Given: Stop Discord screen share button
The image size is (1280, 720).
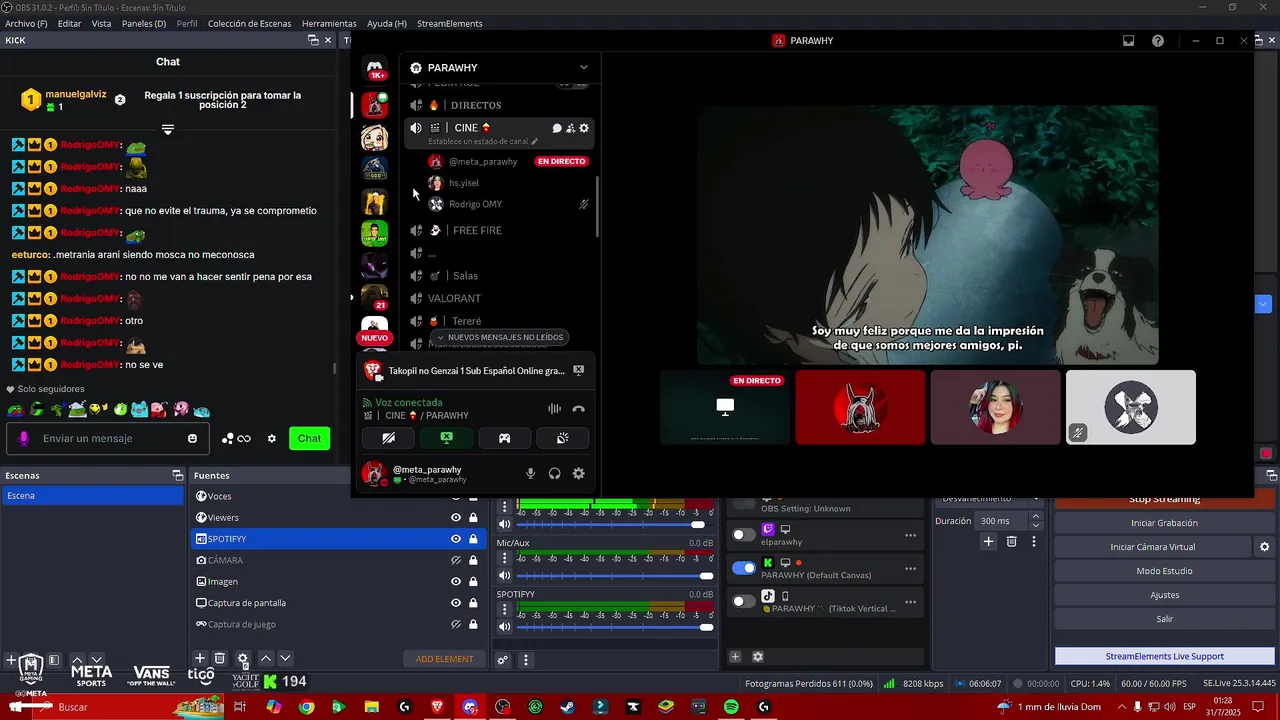Looking at the screenshot, I should point(447,438).
